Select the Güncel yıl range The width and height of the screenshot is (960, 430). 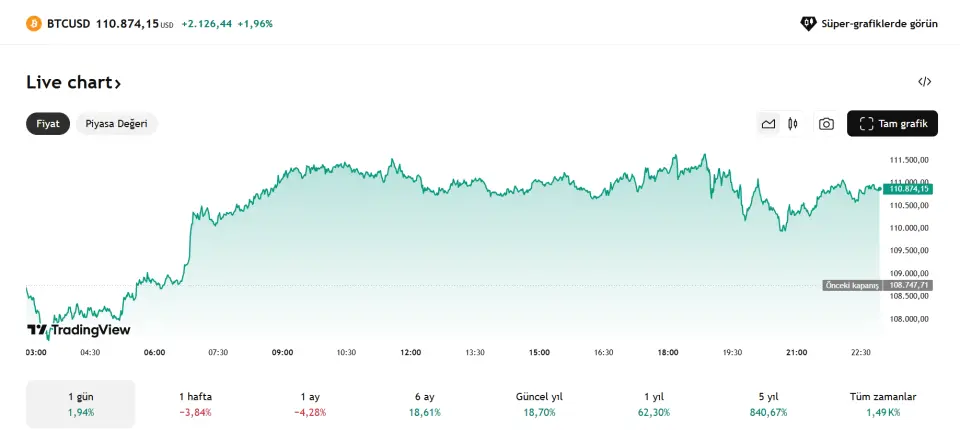[x=539, y=404]
